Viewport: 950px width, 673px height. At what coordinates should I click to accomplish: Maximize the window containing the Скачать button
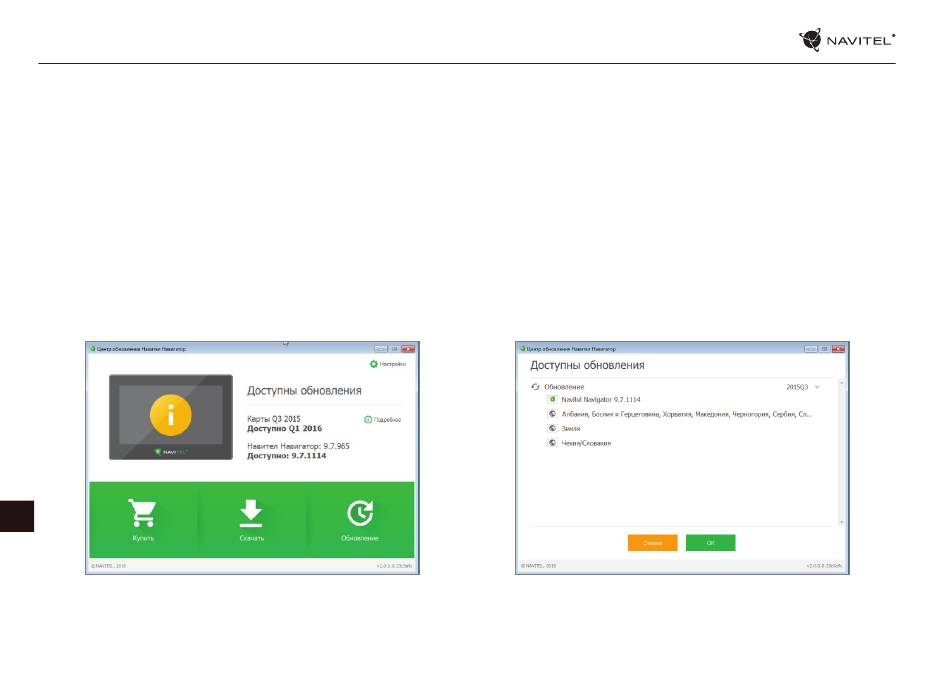(x=394, y=349)
